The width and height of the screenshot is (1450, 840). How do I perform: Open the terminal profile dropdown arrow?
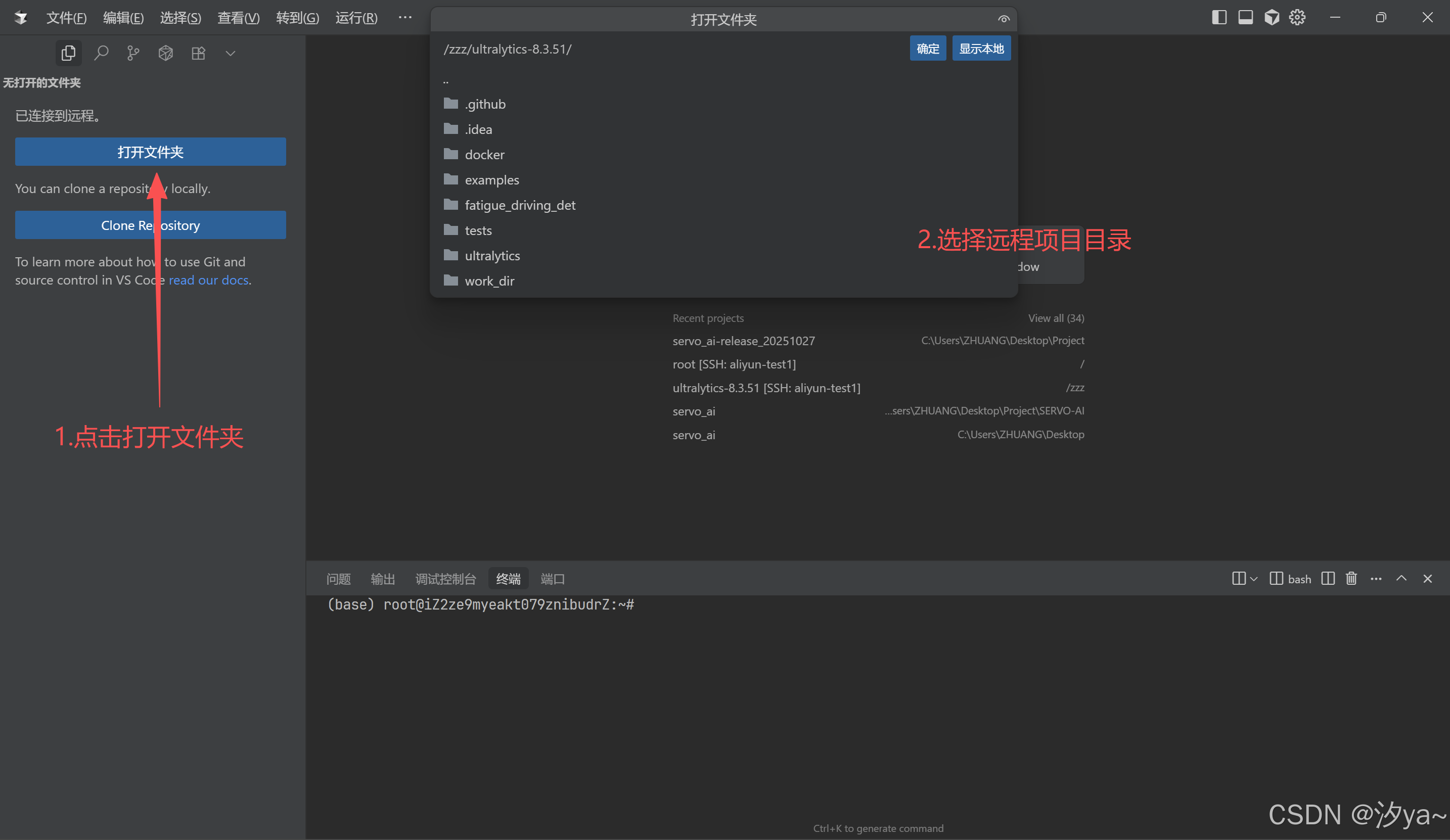1253,579
